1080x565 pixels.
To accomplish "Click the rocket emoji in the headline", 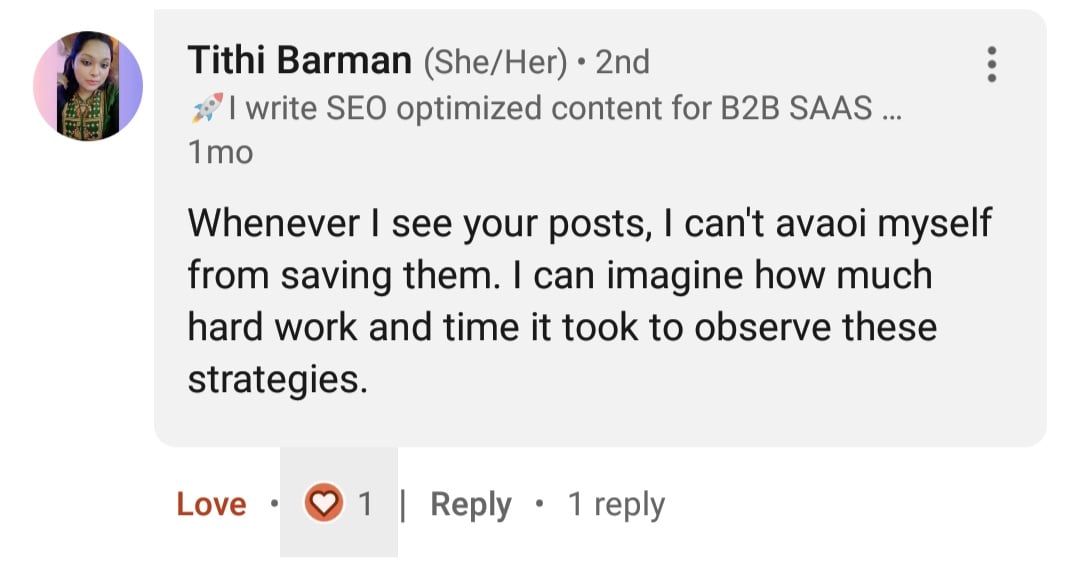I will [x=205, y=108].
